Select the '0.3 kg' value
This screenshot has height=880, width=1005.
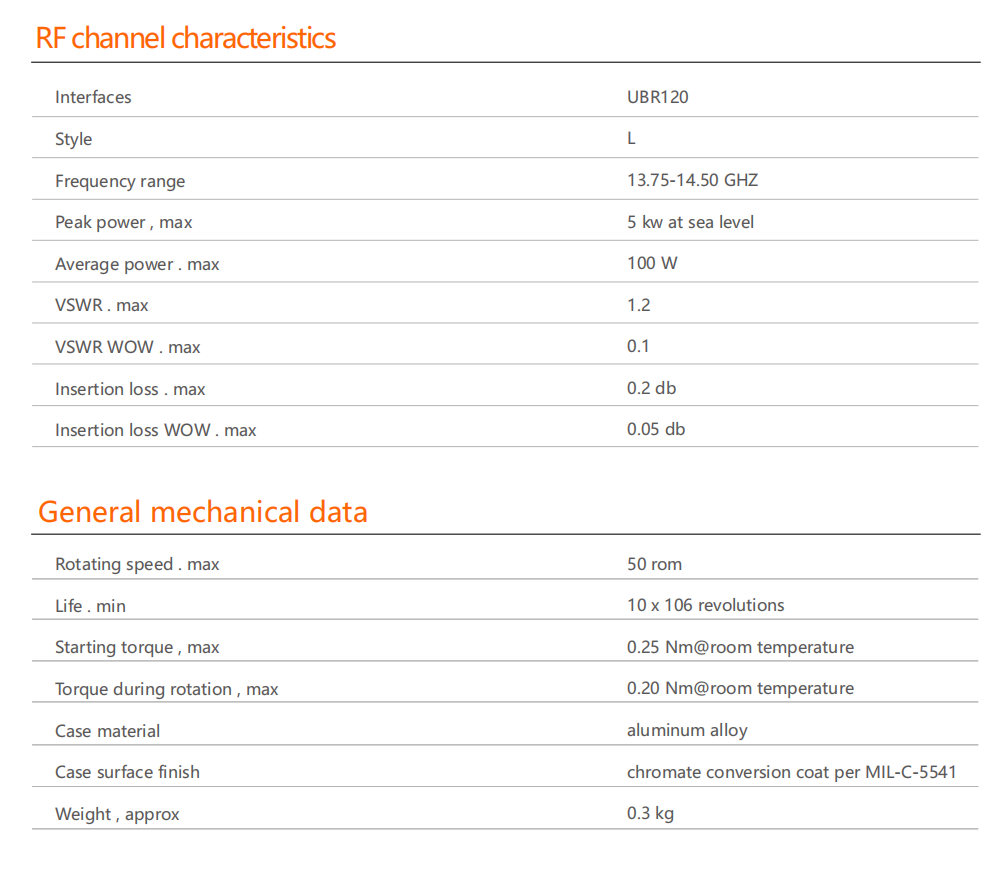pos(651,813)
